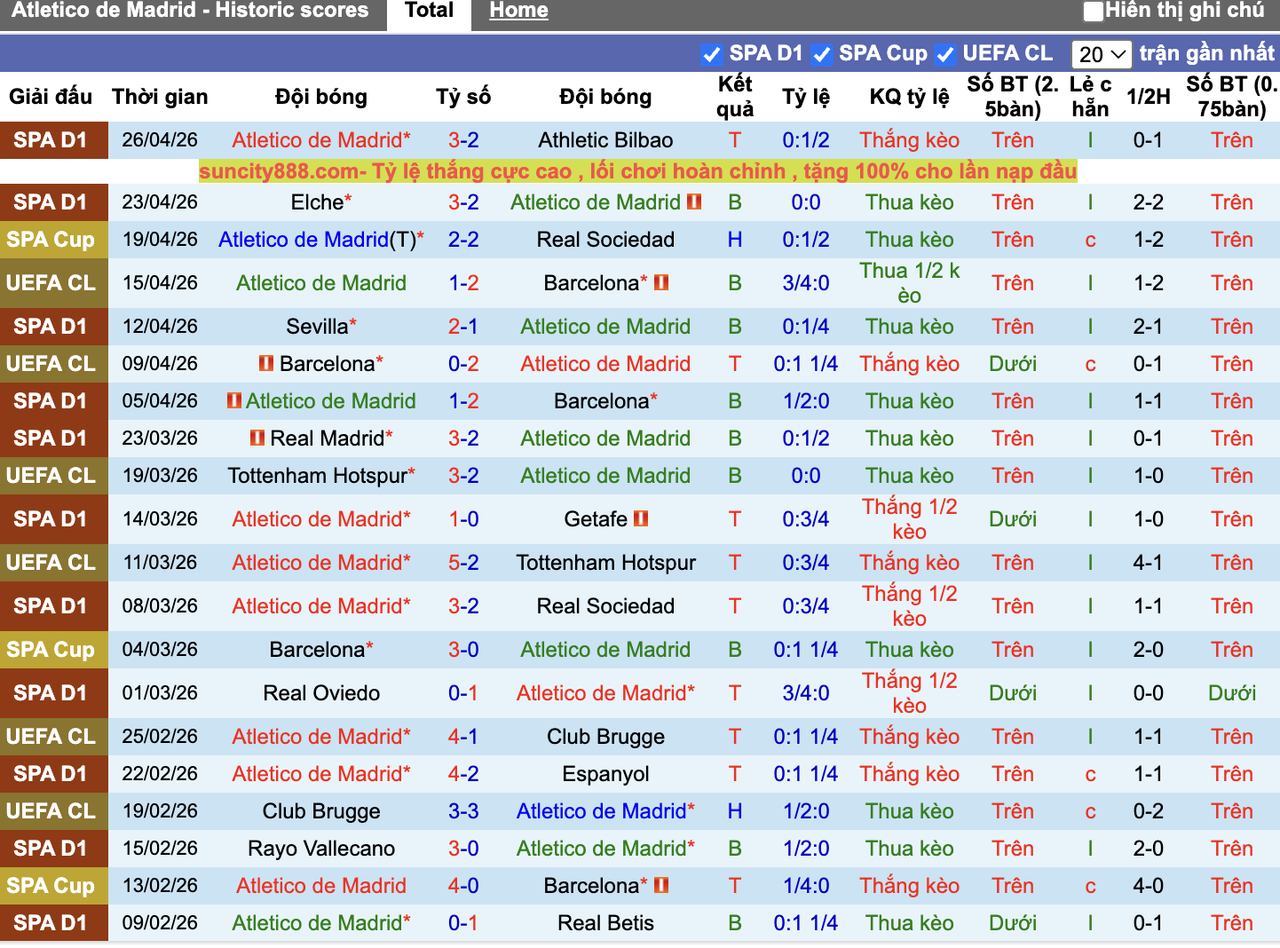Click the 3-2 score for 26/04/26 match
1280x948 pixels.
pyautogui.click(x=464, y=140)
